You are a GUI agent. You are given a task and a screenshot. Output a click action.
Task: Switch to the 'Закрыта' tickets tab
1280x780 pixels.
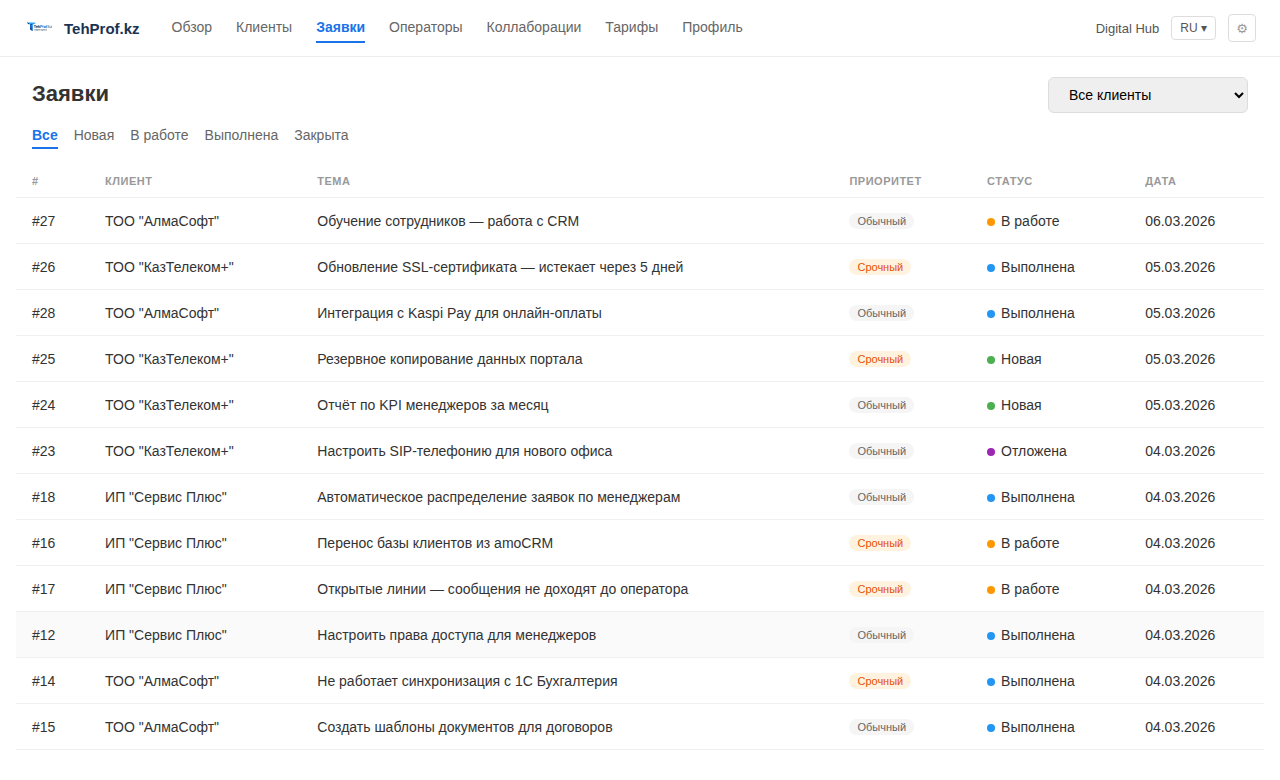tap(320, 135)
